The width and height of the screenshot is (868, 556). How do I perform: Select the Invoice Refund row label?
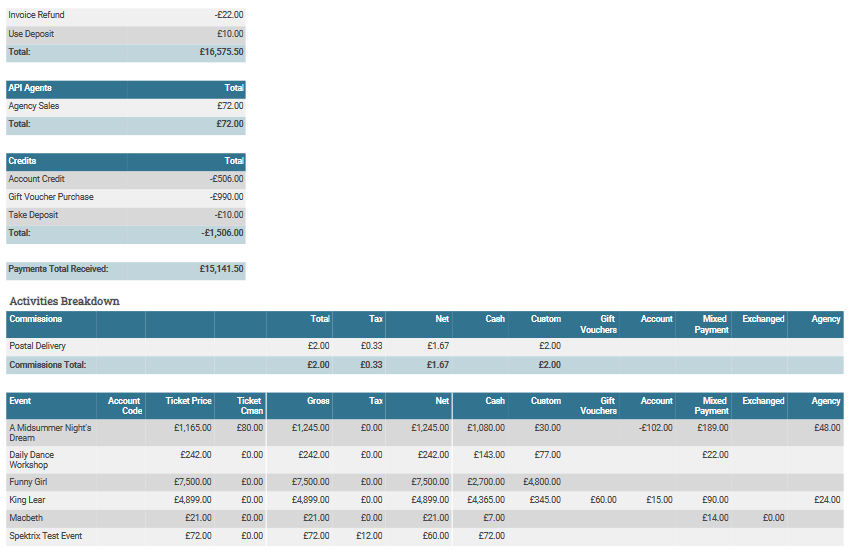[x=36, y=15]
